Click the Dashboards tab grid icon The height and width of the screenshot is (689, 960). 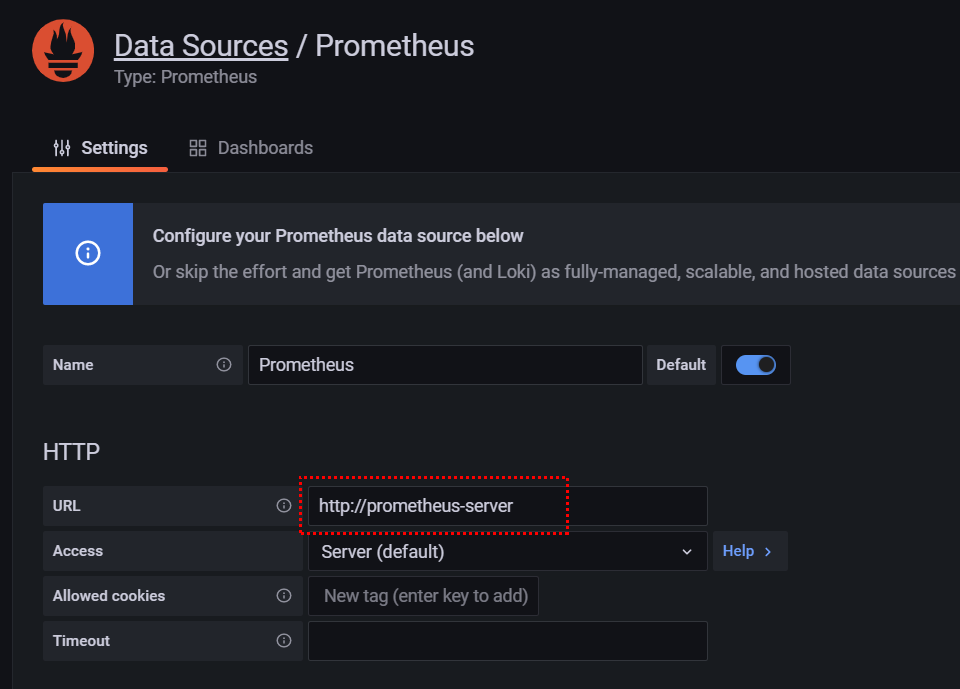click(x=198, y=148)
